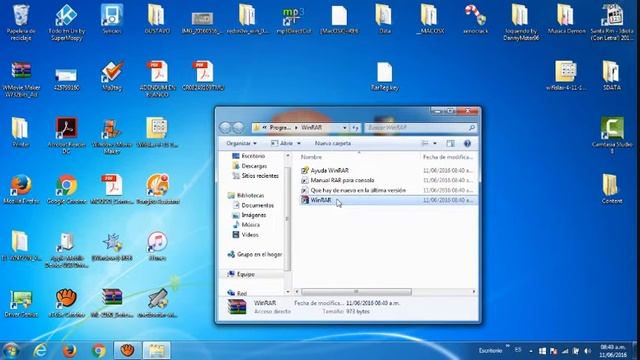The width and height of the screenshot is (640, 360).
Task: Sort by Fecha de modifica... column header
Action: tap(448, 157)
